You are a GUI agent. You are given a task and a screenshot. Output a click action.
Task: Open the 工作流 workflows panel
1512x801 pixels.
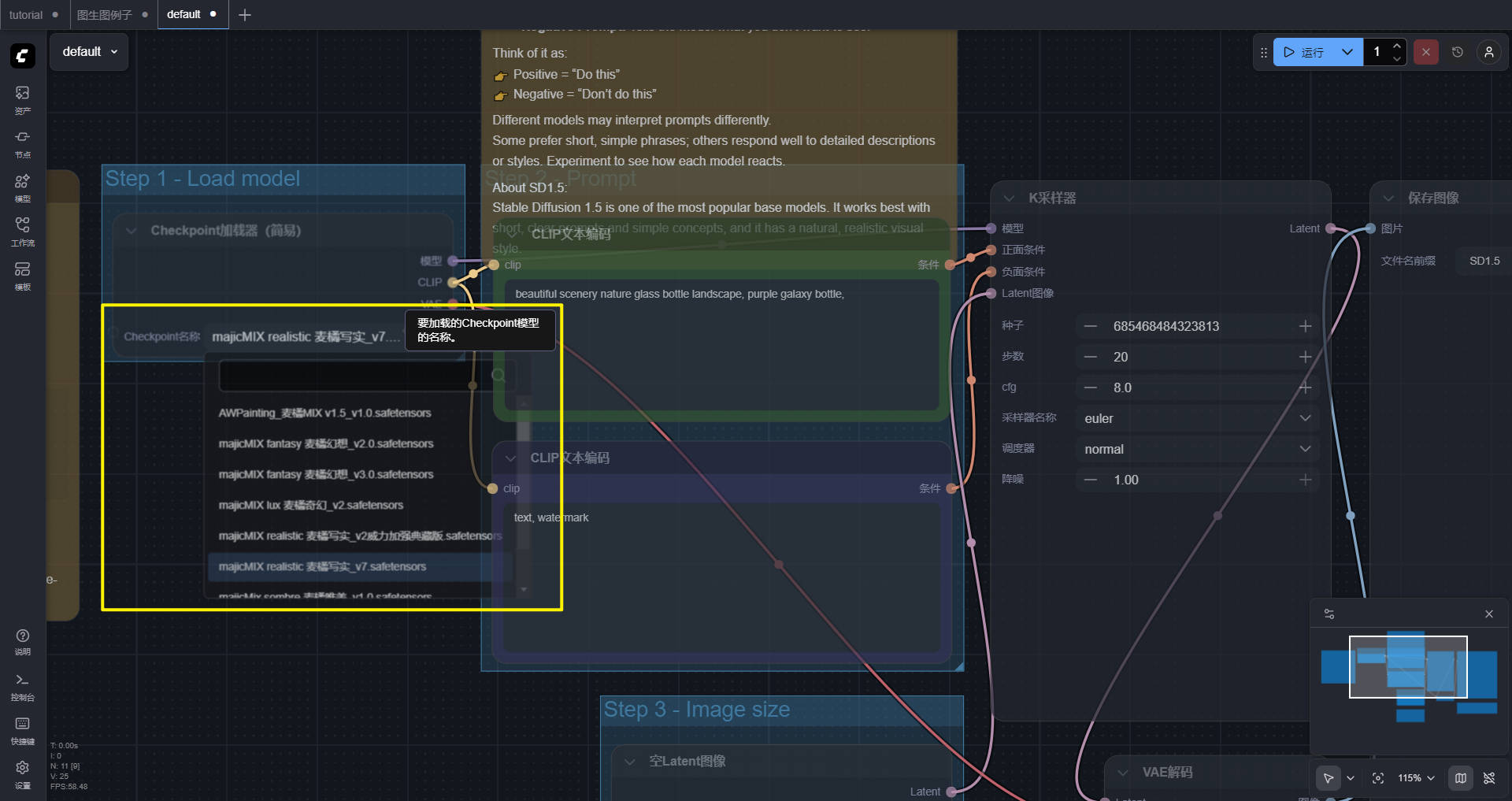22,231
